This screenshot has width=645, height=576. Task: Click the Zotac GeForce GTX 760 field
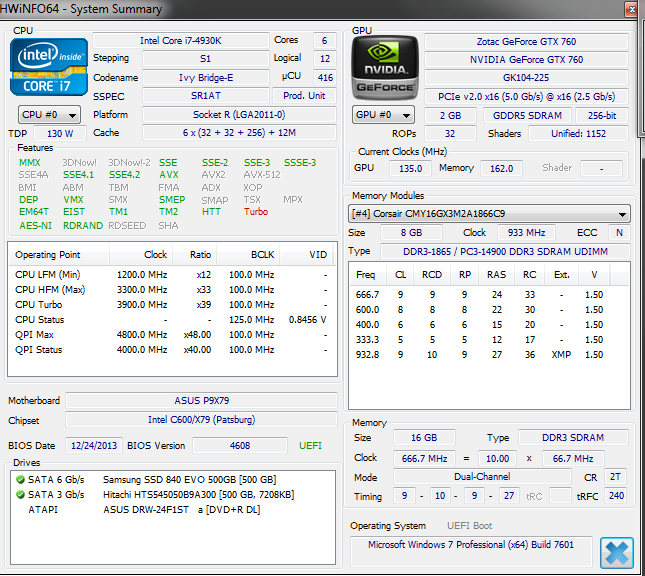[526, 42]
